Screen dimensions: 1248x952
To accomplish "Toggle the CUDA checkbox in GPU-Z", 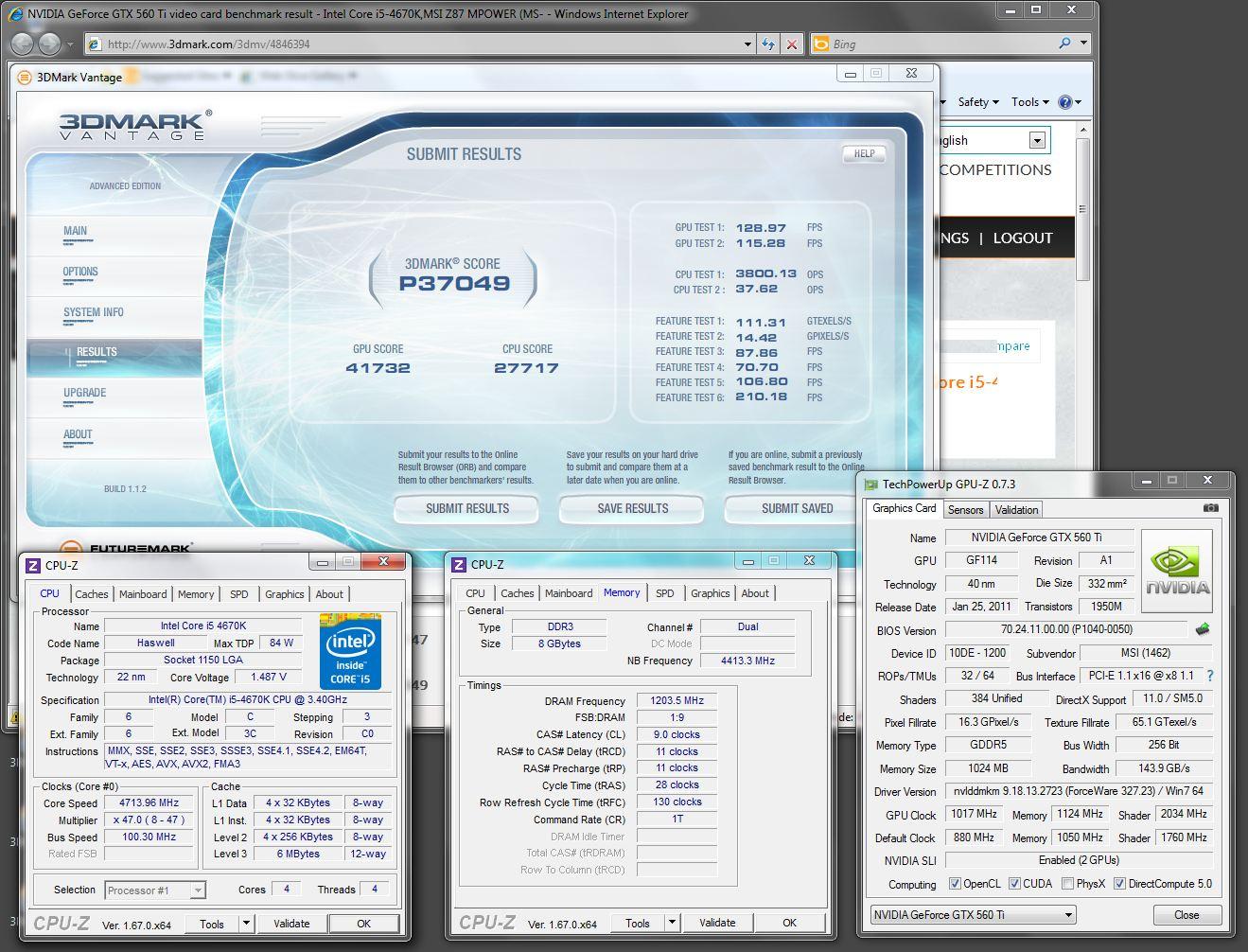I will click(x=1014, y=884).
